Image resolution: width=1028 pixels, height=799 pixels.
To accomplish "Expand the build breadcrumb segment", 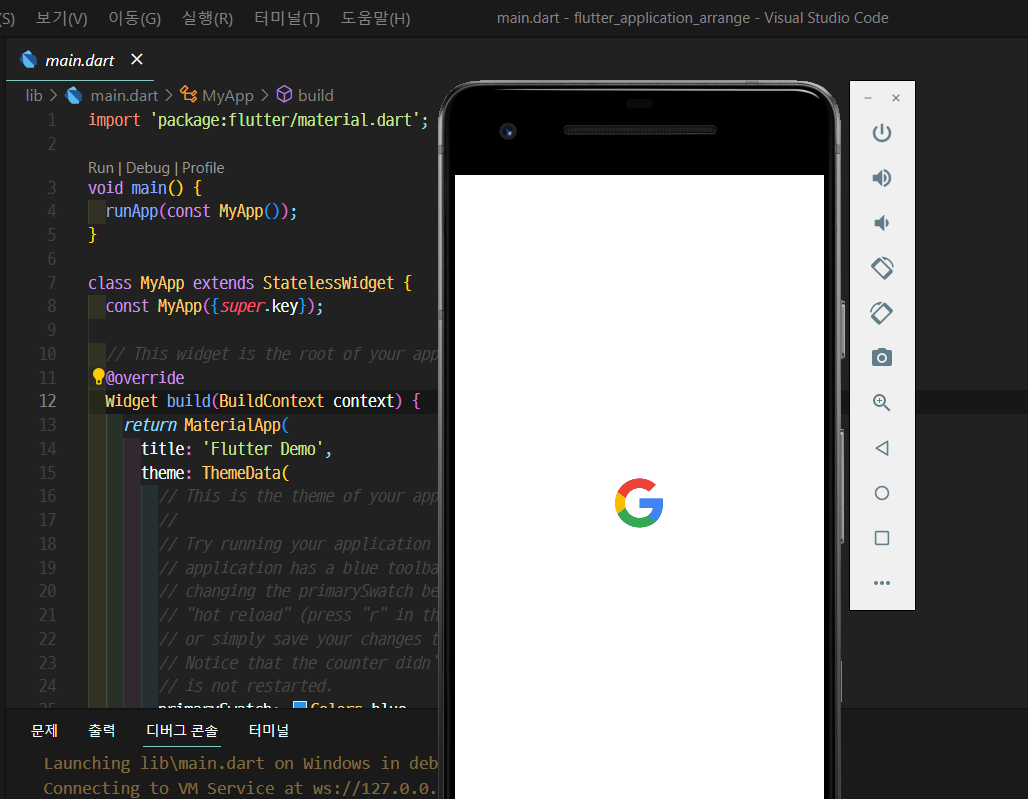I will [315, 96].
